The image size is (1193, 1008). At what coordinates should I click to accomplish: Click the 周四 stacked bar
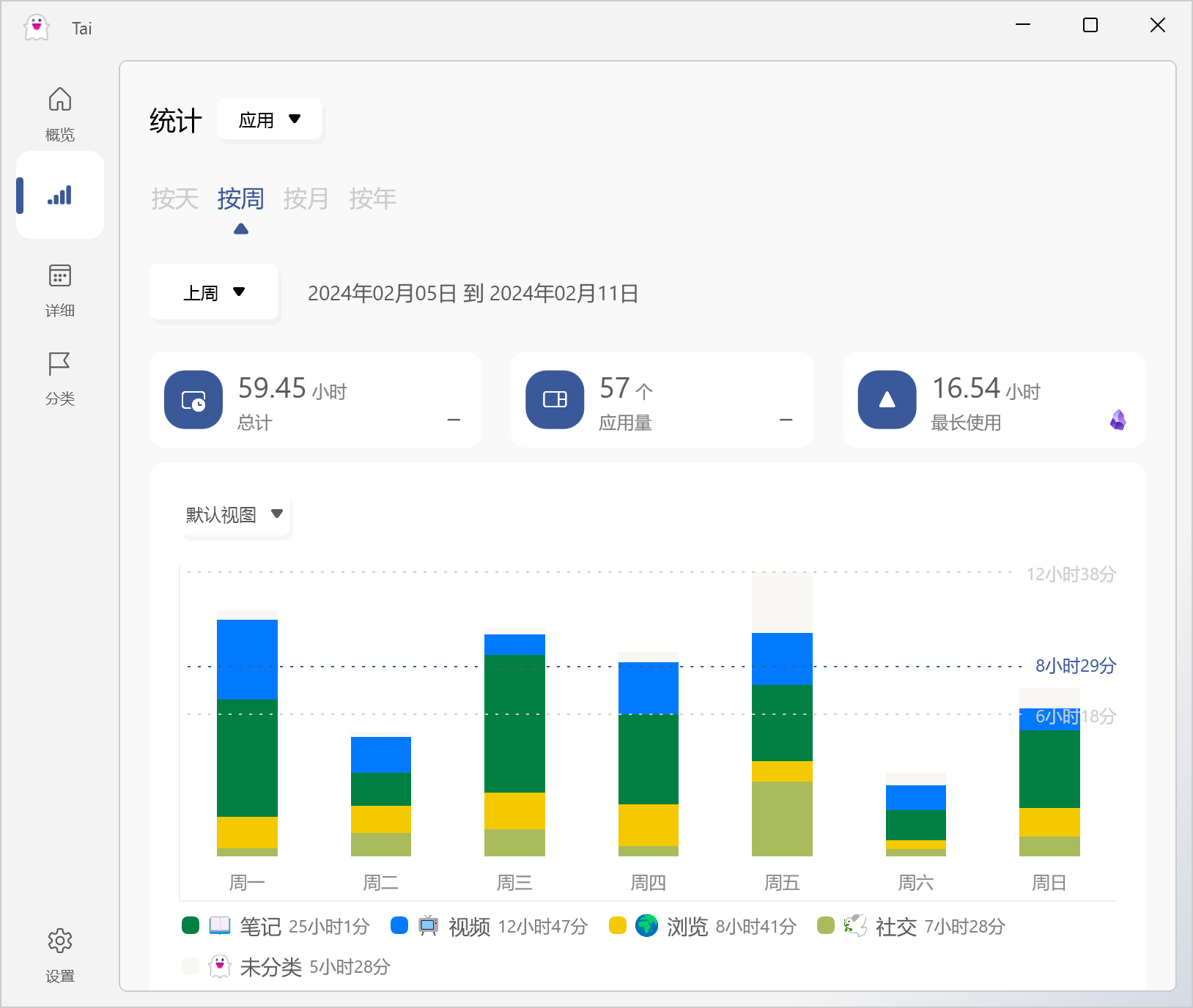coord(649,754)
